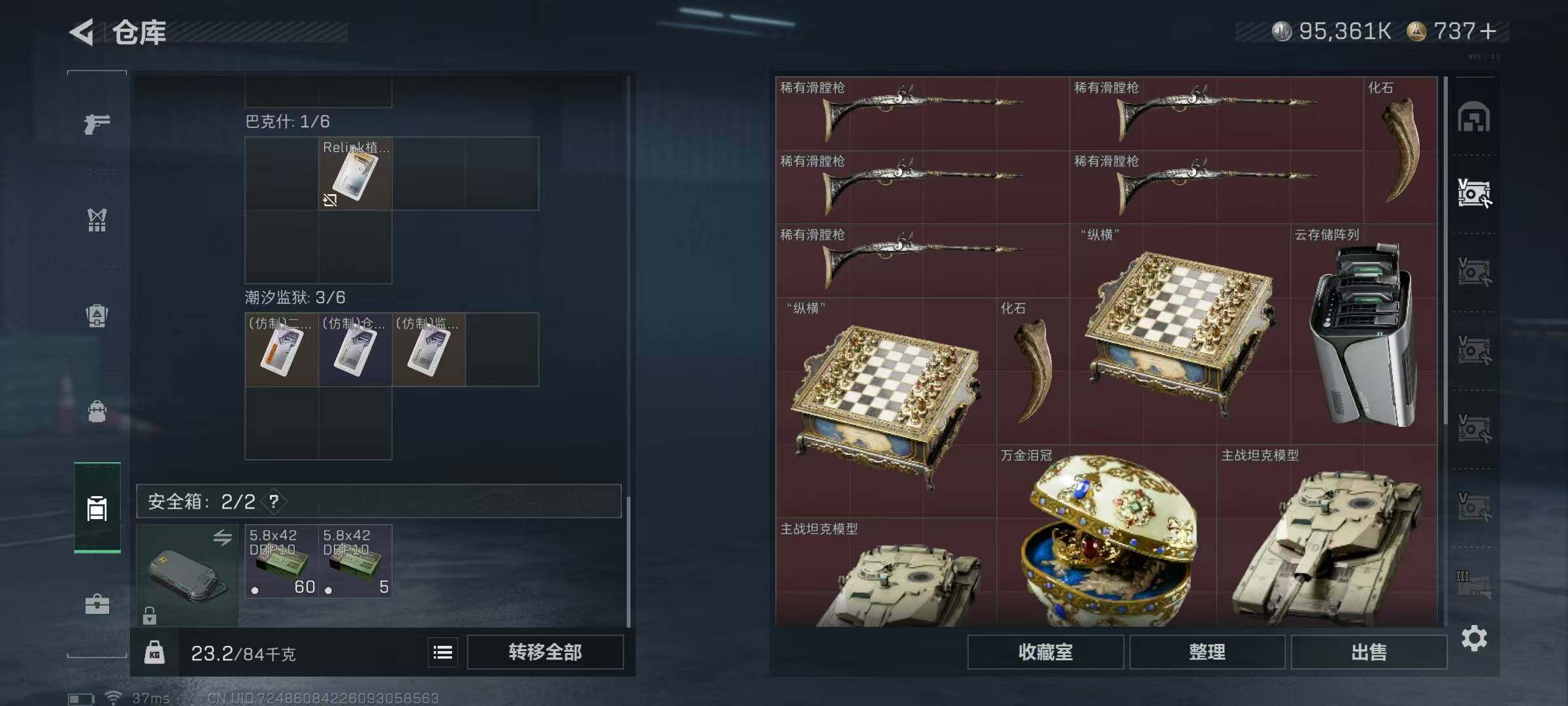
Task: Switch to the keycard holder tab in sidebar
Action: tap(97, 507)
